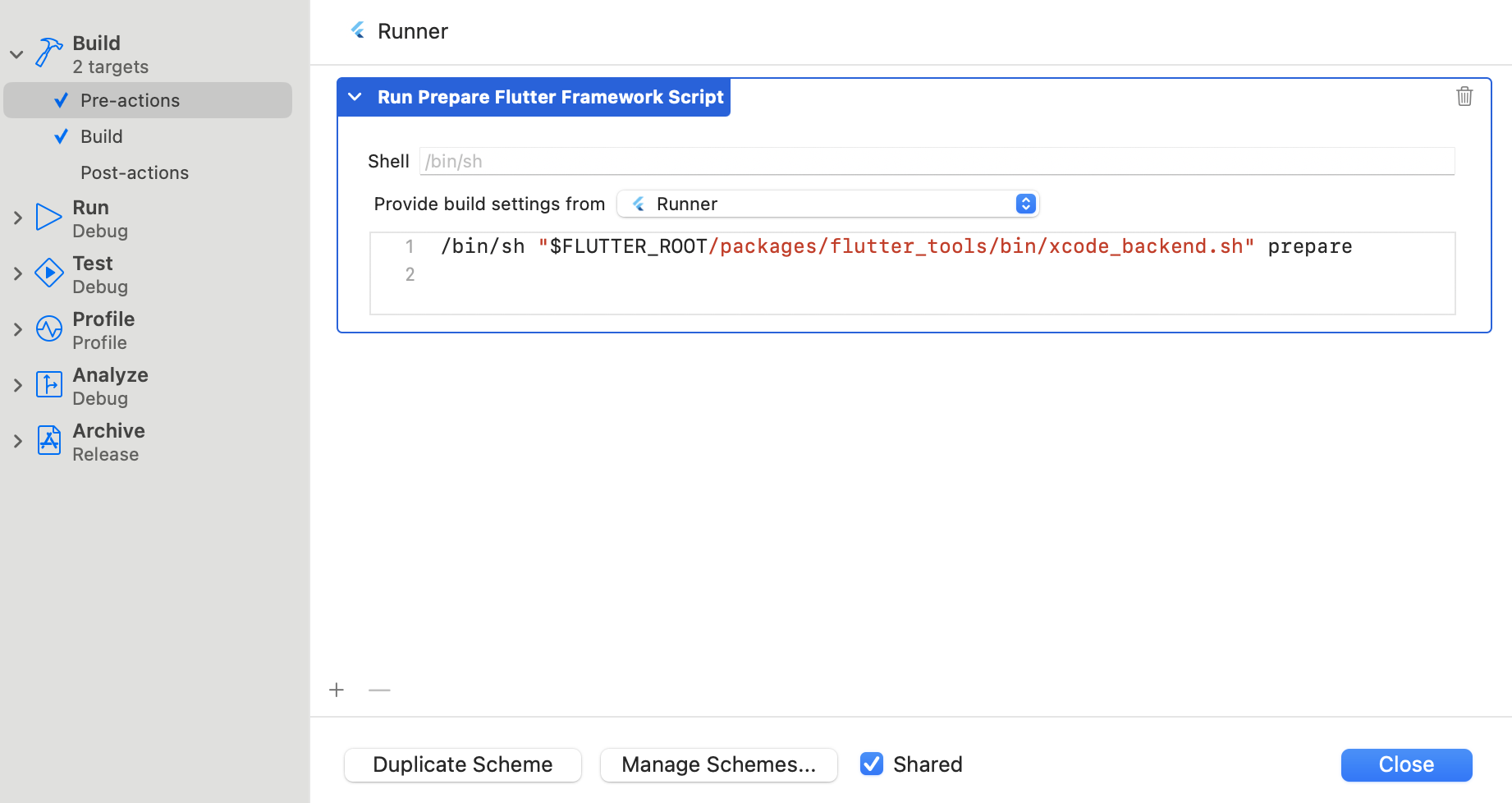This screenshot has width=1512, height=803.
Task: Click the Profile waveform icon
Action: click(48, 329)
